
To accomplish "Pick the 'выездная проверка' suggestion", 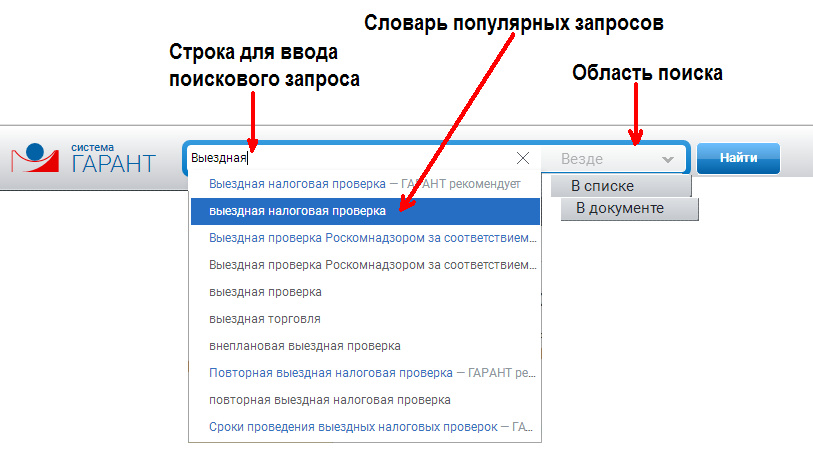I will pyautogui.click(x=265, y=292).
